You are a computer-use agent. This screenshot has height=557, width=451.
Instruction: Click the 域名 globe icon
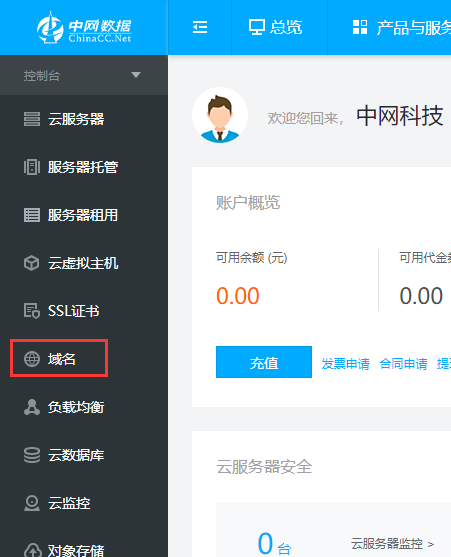32,359
